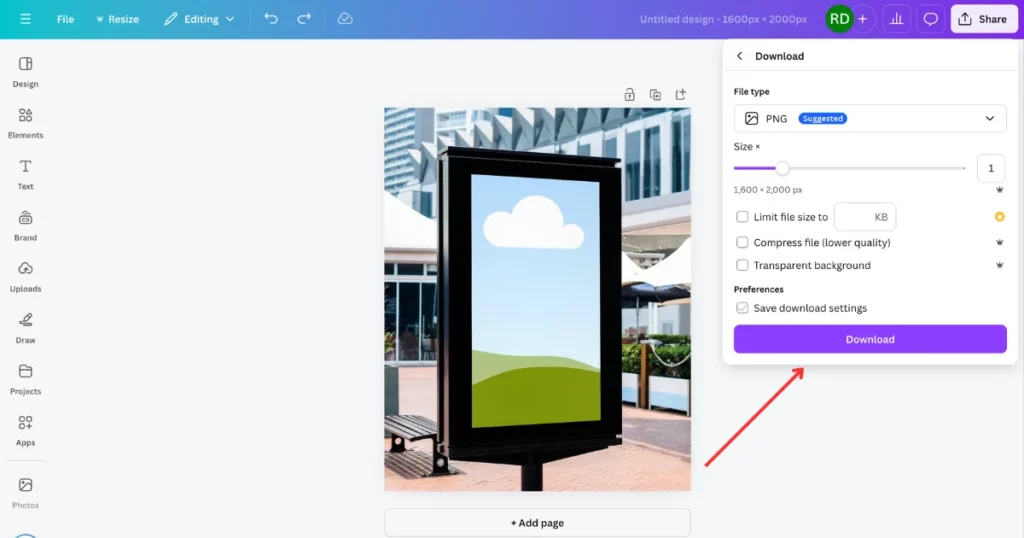
Task: Open the Elements sidebar panel
Action: (x=25, y=123)
